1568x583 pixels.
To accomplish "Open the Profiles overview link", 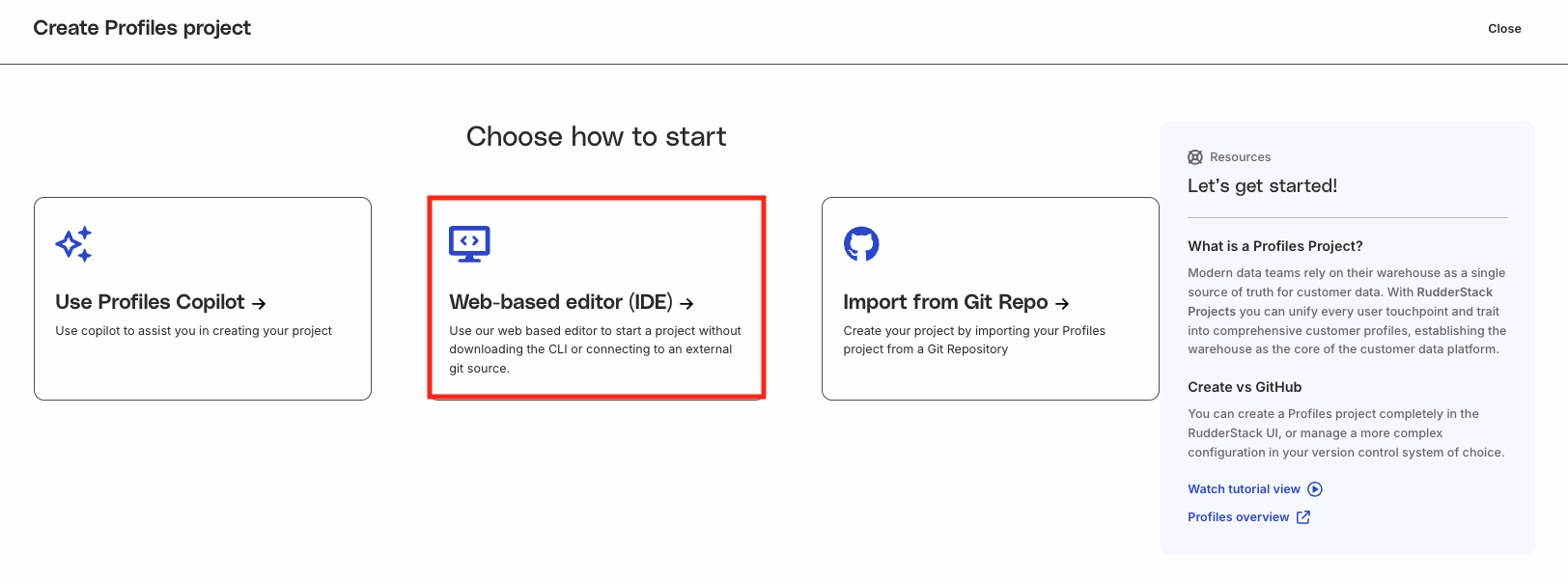I will click(1238, 517).
